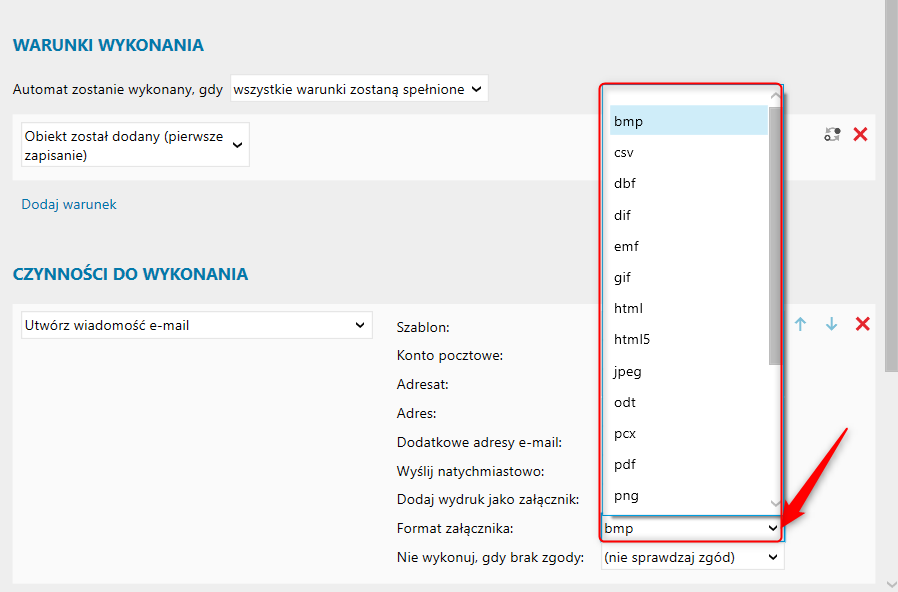Collapse the 'Format załącznika' bmp combo box
This screenshot has width=898, height=592.
(692, 528)
